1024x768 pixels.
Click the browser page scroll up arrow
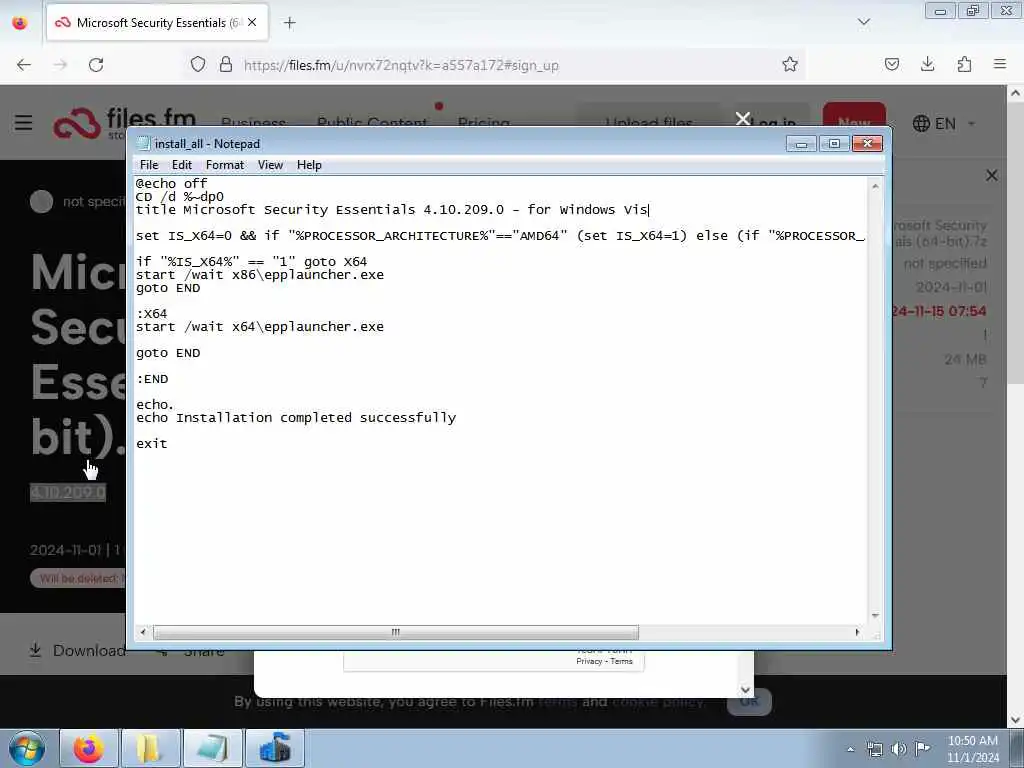click(x=1016, y=93)
